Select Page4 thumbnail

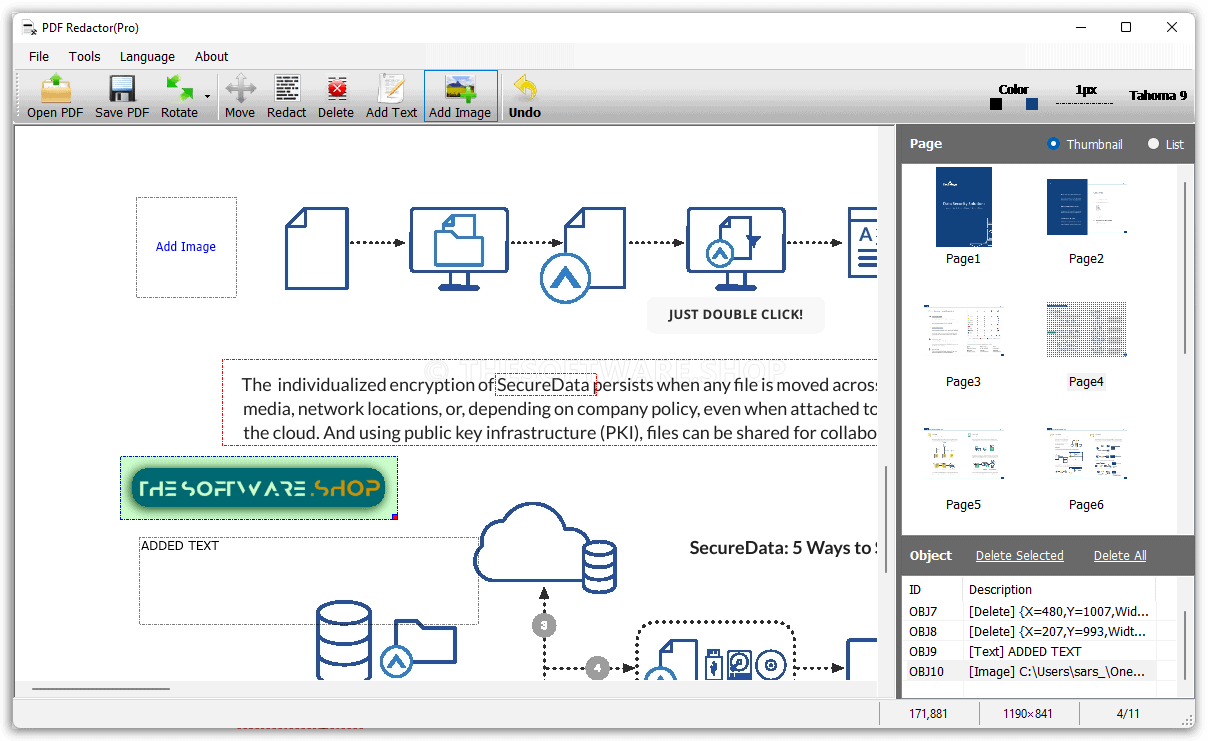pyautogui.click(x=1086, y=330)
